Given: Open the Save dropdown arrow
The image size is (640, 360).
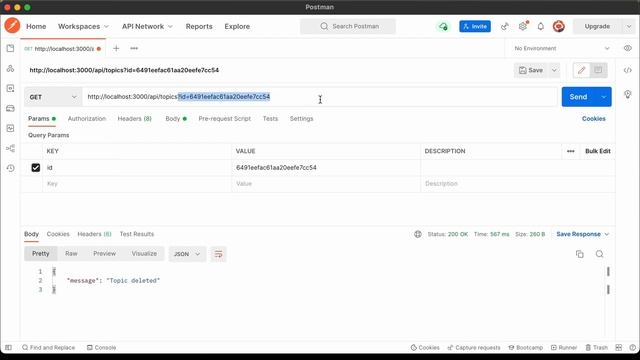Looking at the screenshot, I should click(x=554, y=70).
